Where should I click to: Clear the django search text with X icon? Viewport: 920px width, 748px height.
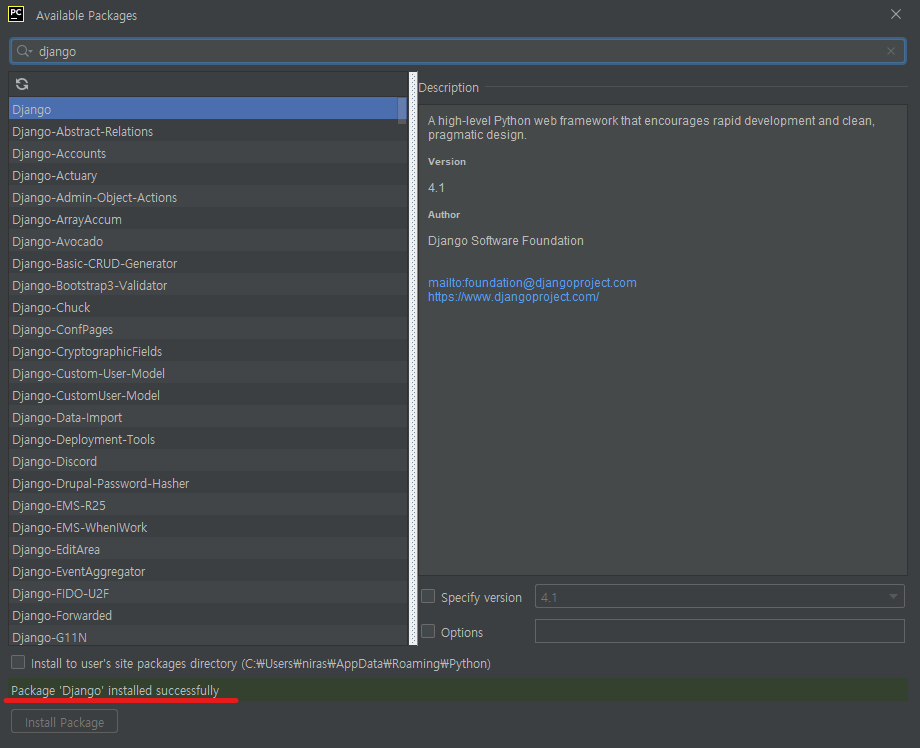point(891,52)
